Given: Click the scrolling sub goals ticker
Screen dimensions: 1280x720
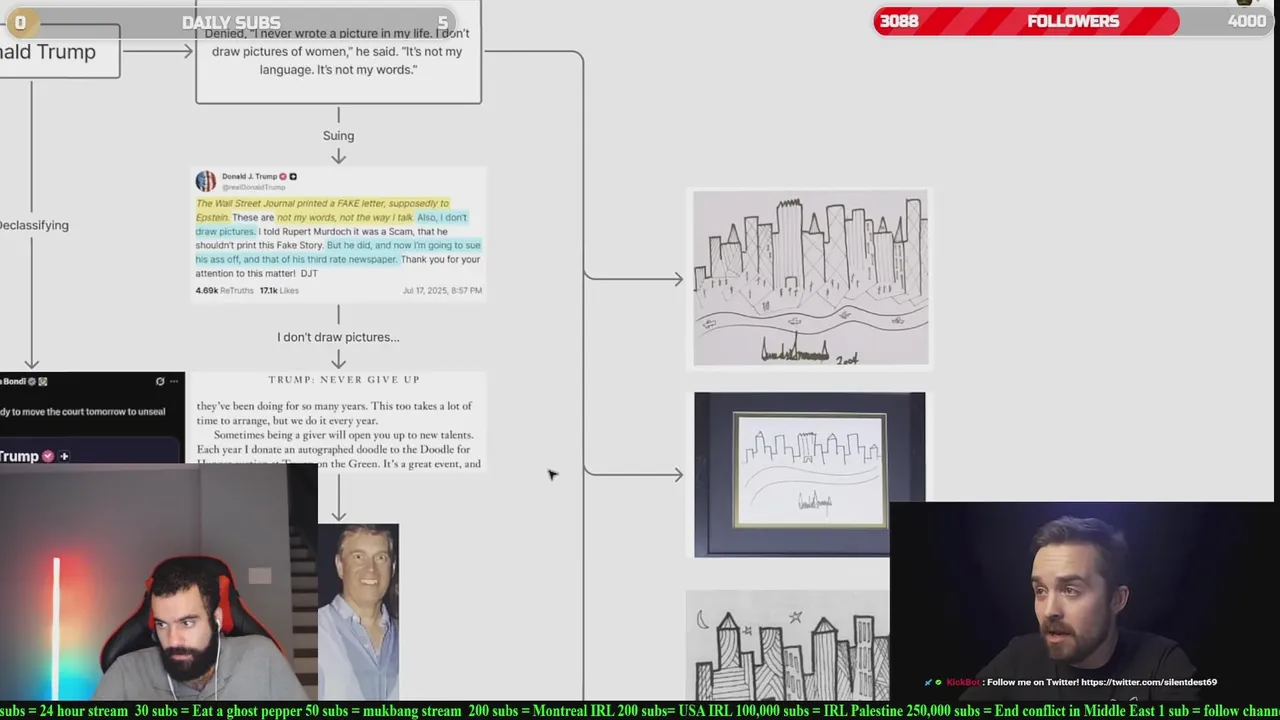Looking at the screenshot, I should (x=640, y=711).
